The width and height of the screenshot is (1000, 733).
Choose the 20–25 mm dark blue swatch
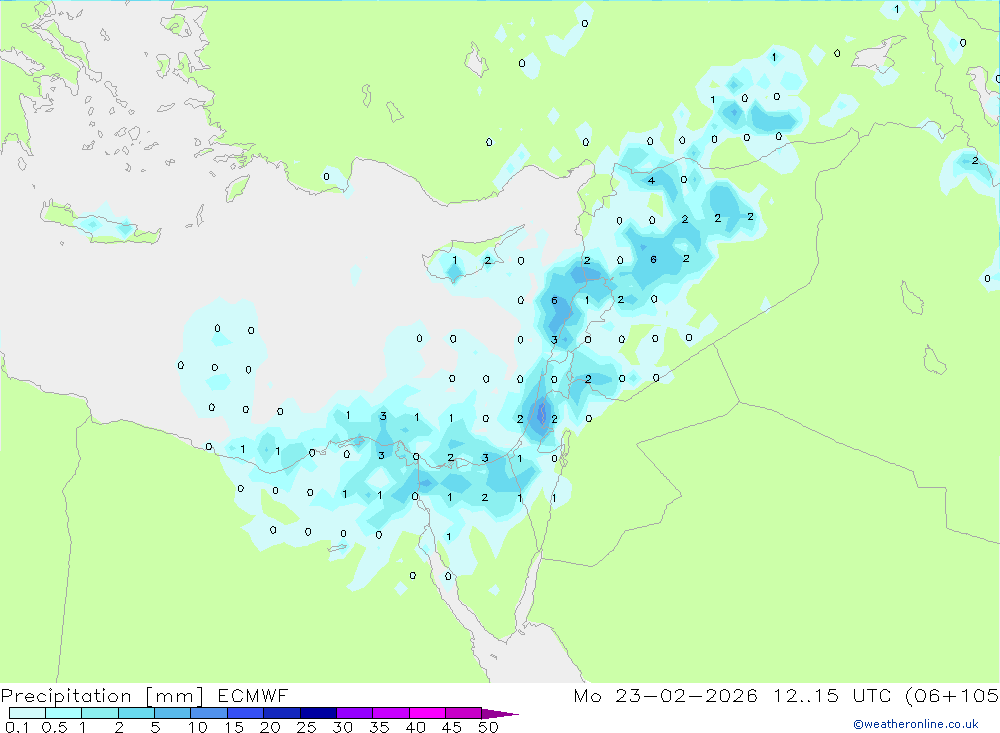(x=281, y=713)
